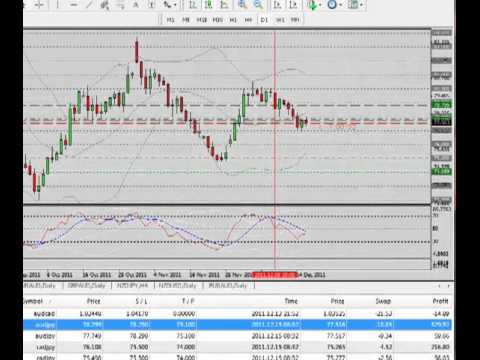Screen dimensions: 480x360
Task: Switch to the H1 timeframe
Action: coord(233,20)
